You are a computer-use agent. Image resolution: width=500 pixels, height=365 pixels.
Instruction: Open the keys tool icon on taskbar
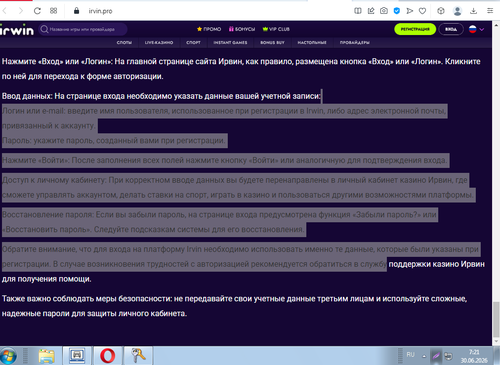[138, 356]
